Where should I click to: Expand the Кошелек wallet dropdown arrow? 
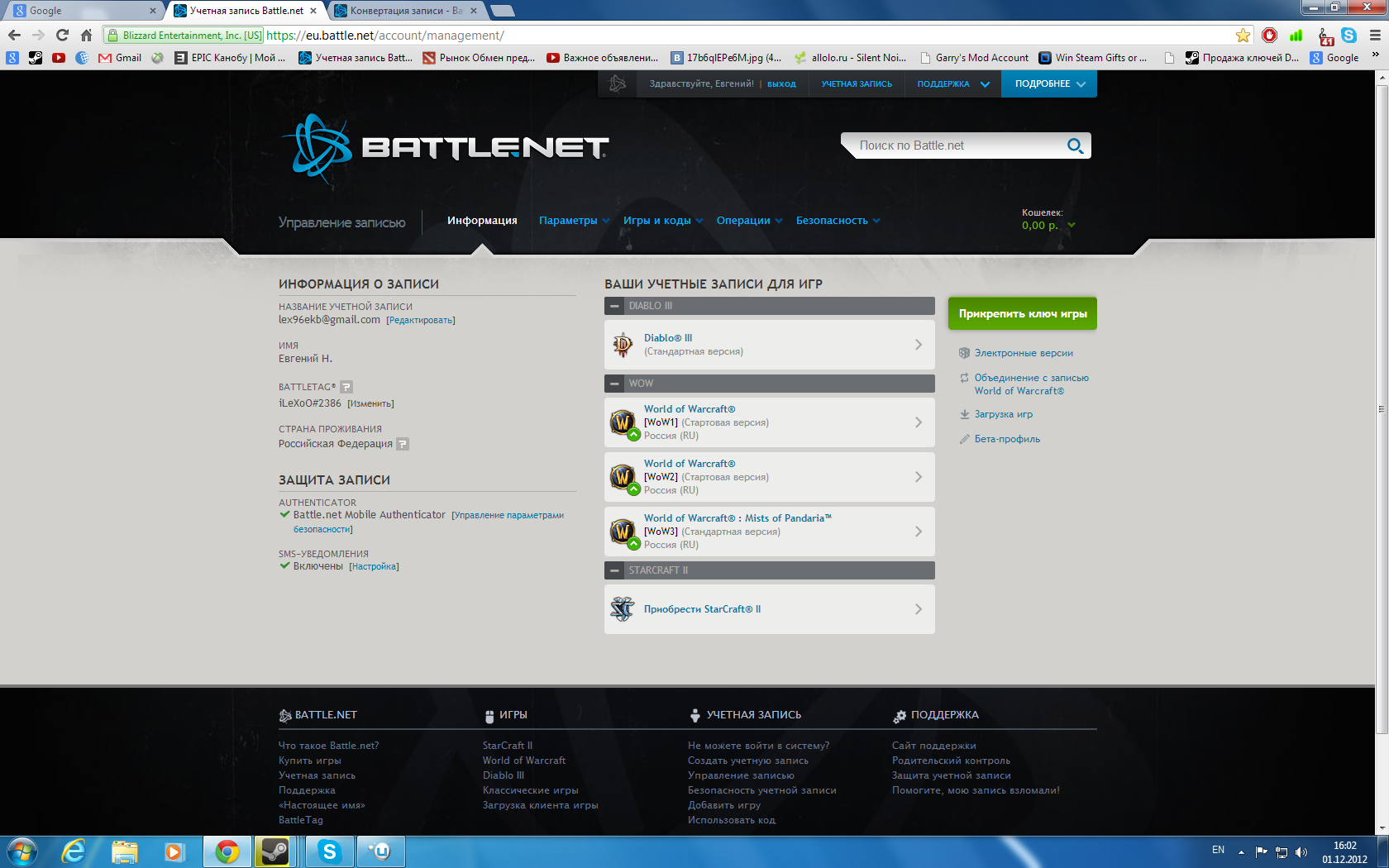point(1072,225)
